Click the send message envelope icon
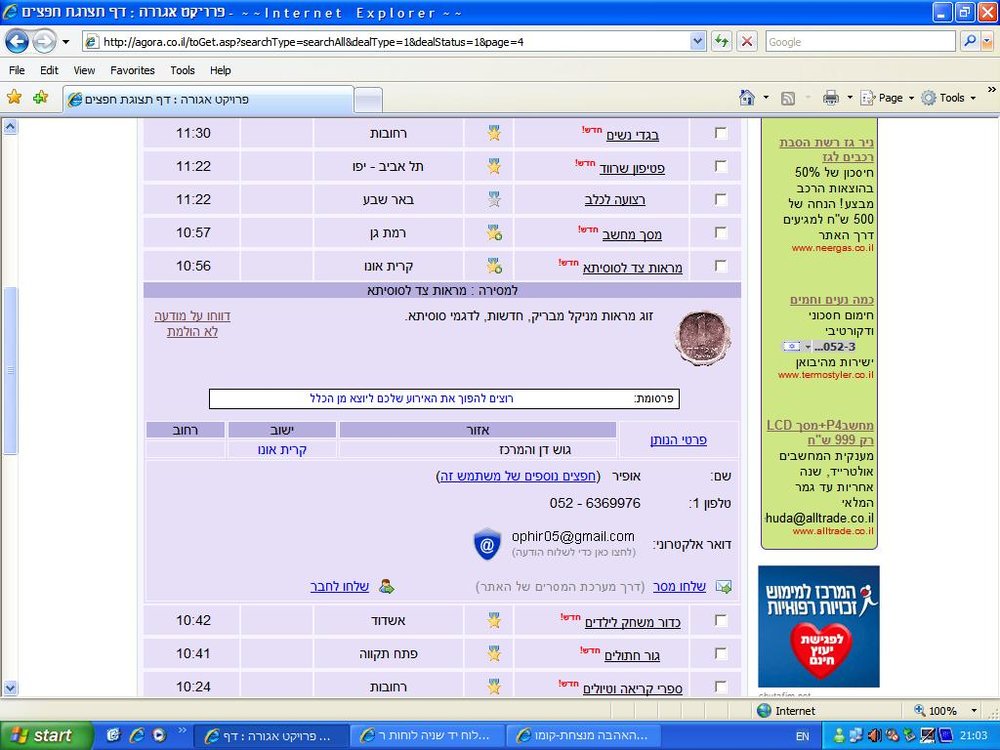1000x750 pixels. 724,587
